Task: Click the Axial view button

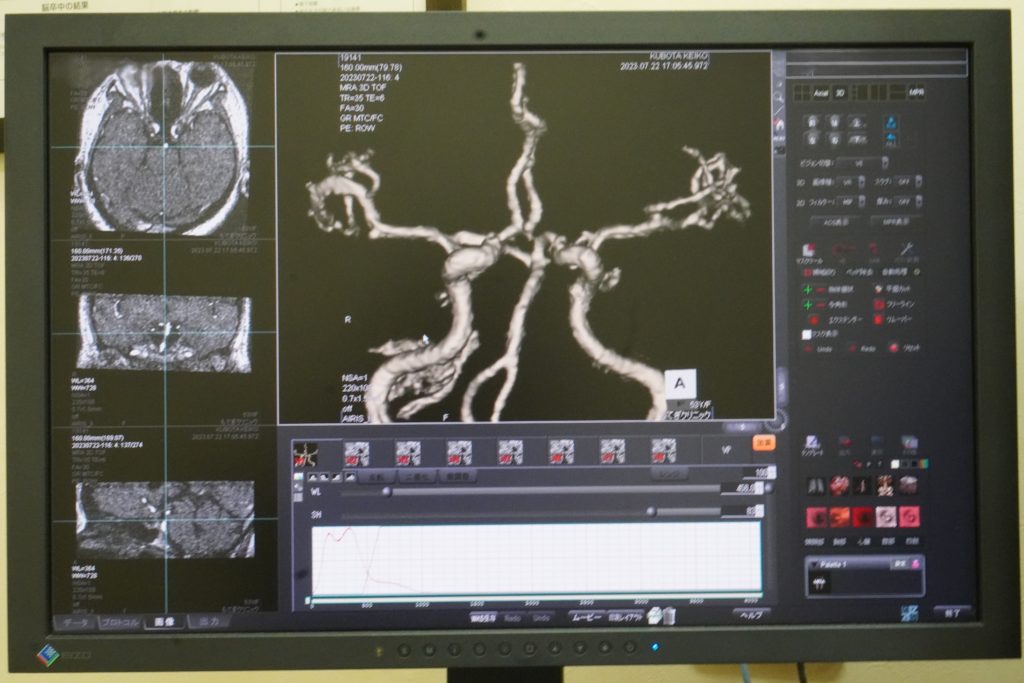Action: tap(821, 92)
